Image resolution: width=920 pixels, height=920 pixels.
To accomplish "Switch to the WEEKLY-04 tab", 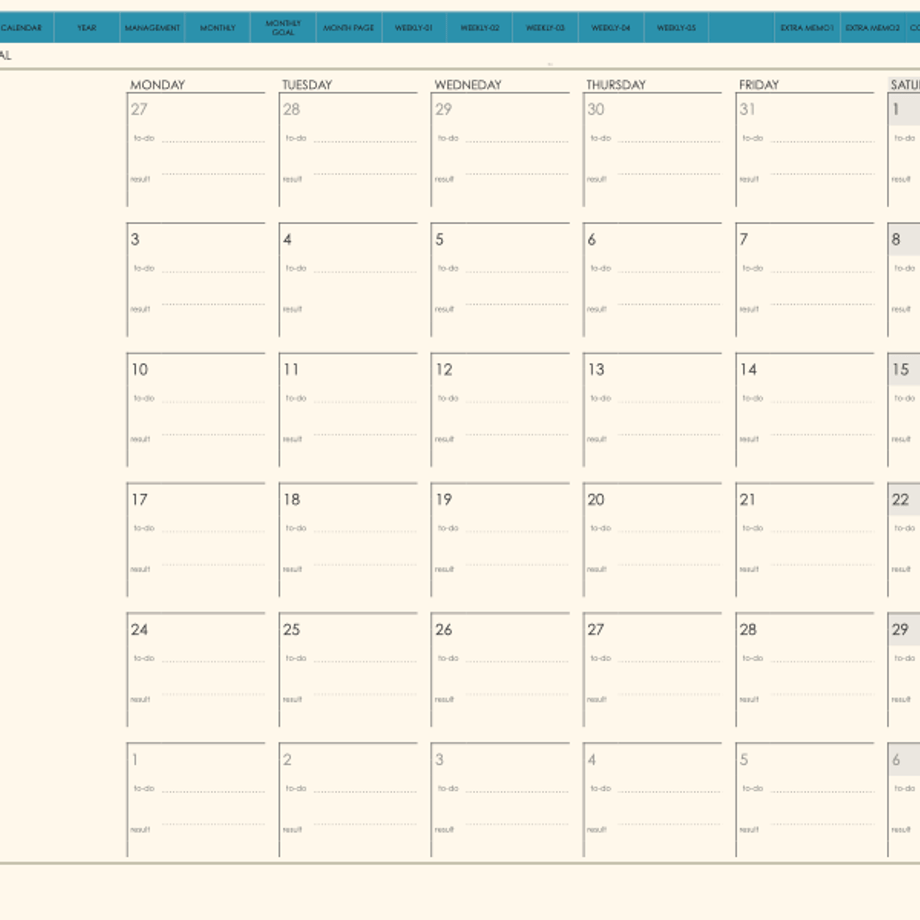I will coord(611,28).
